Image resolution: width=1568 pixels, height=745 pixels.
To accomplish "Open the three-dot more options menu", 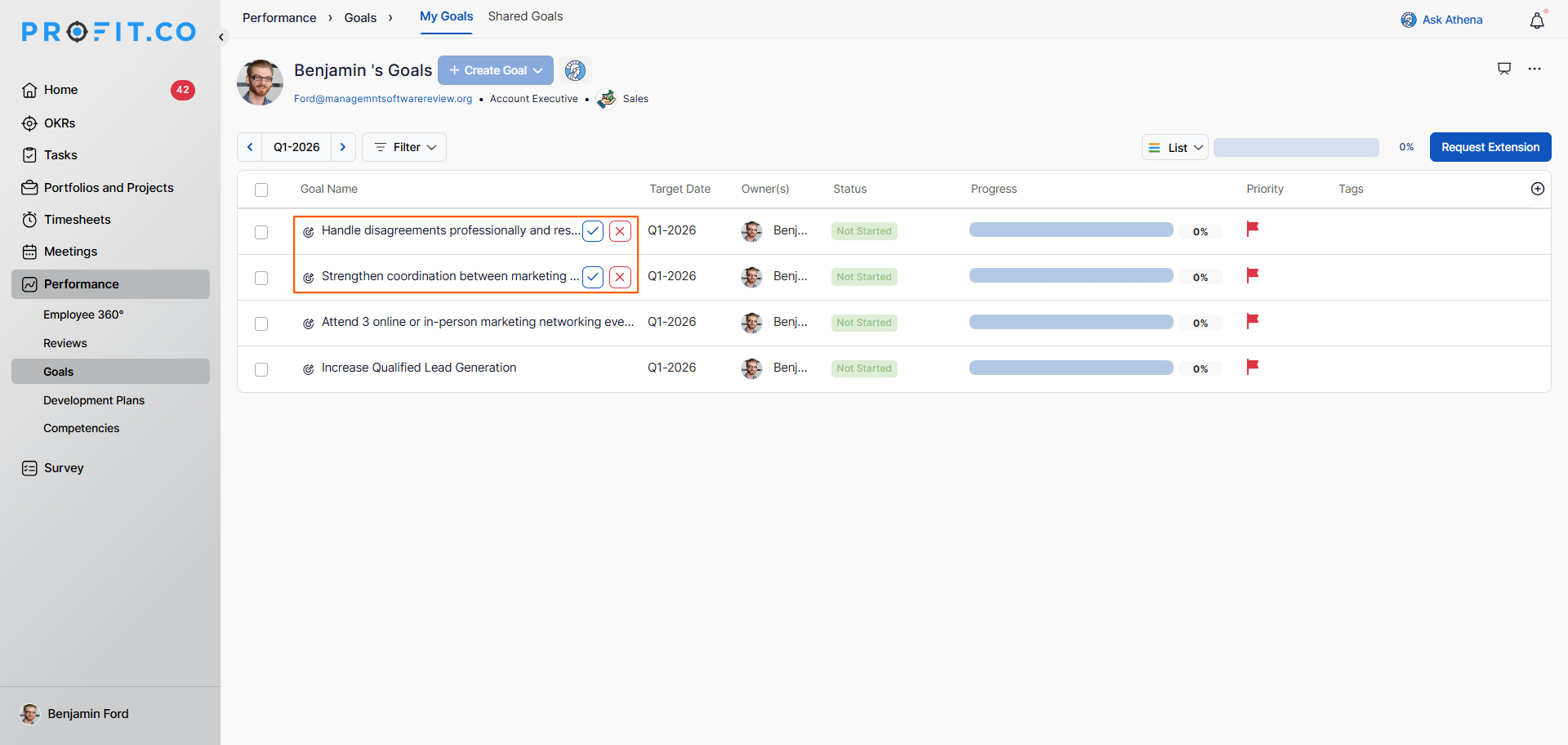I will (x=1535, y=69).
